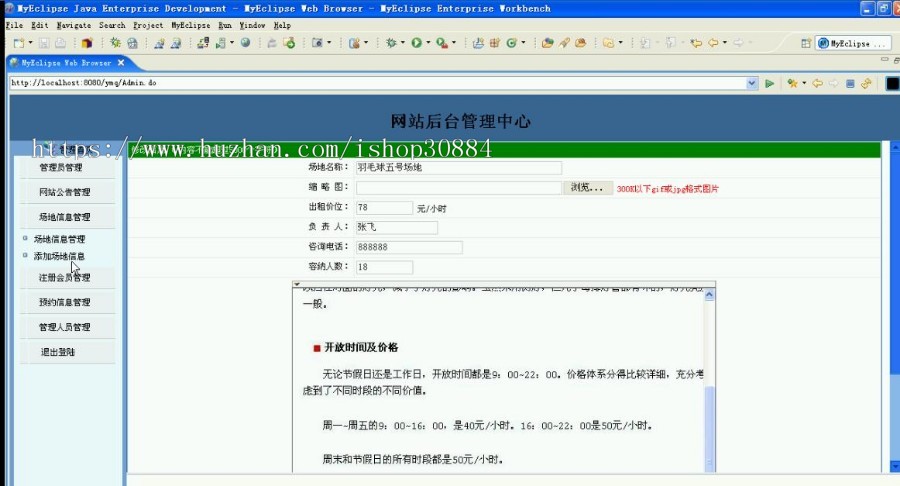Screen dimensions: 900x486
Task: Click the browser bar forward arrow
Action: (833, 84)
